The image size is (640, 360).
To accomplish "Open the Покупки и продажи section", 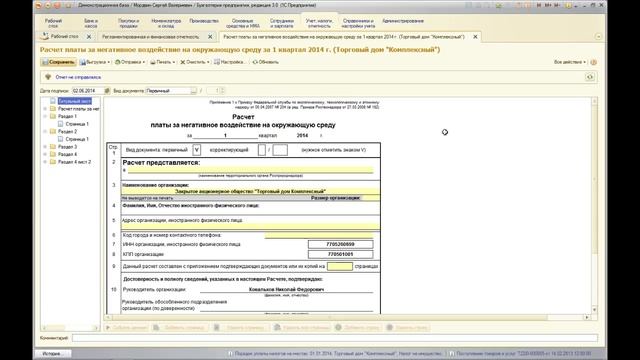I will coord(128,23).
